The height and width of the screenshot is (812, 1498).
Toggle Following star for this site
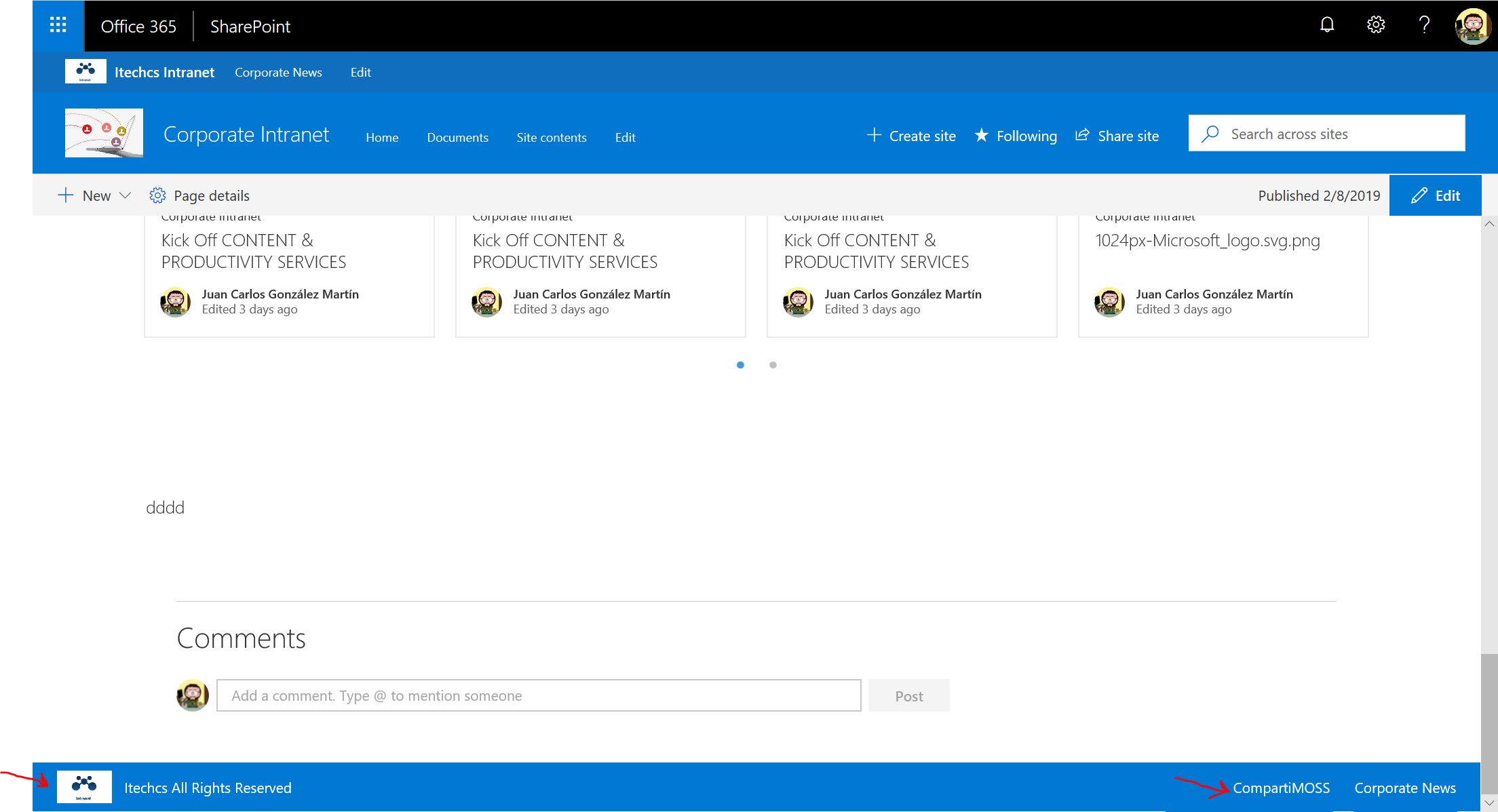(x=1016, y=136)
